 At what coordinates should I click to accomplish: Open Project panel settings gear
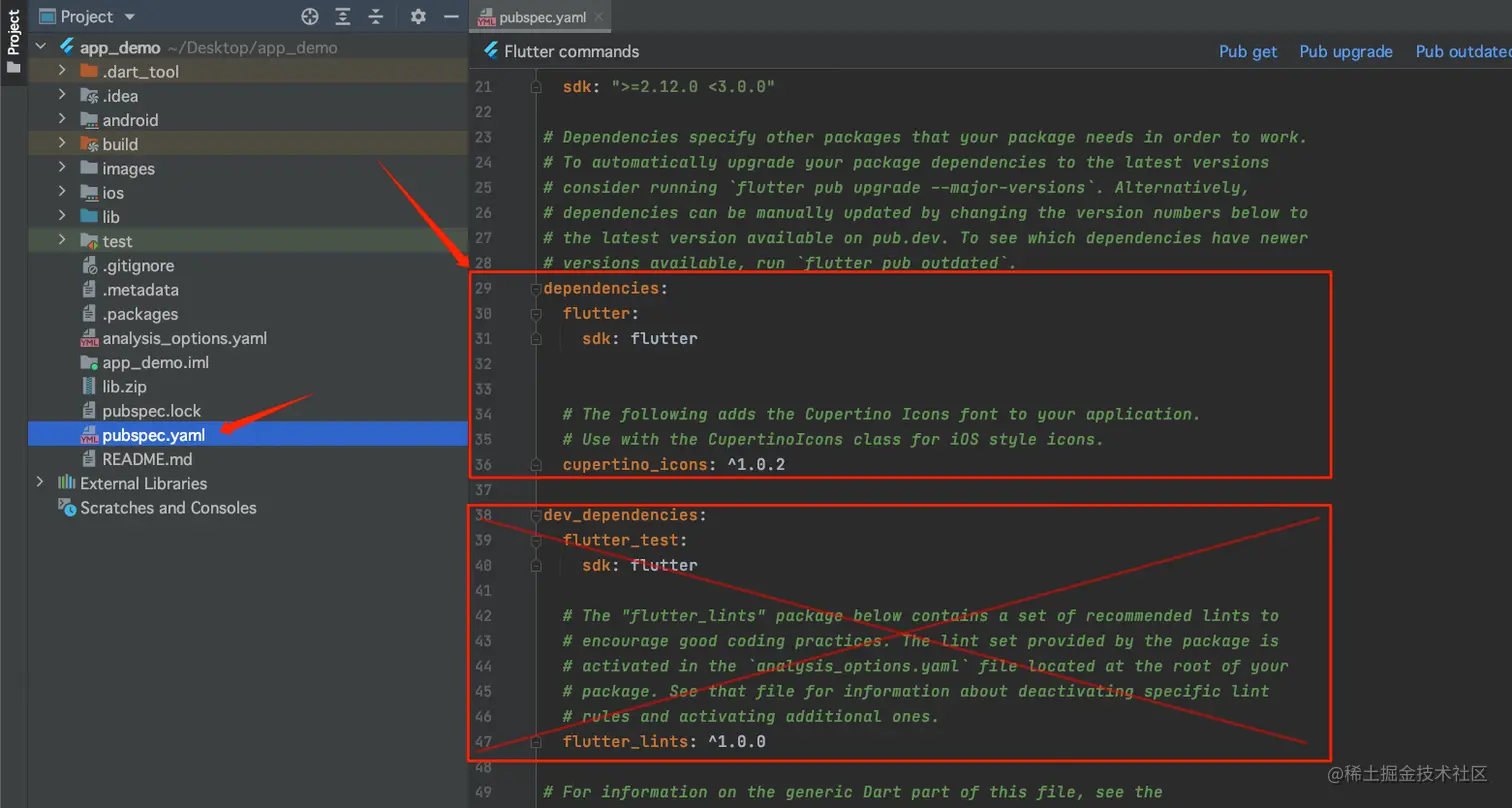click(418, 17)
